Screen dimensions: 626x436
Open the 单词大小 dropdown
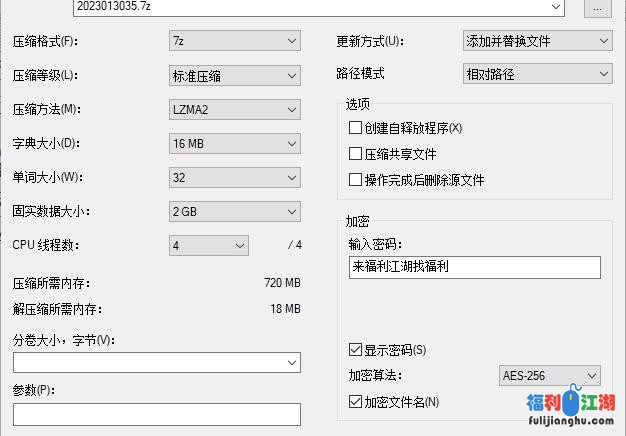click(234, 178)
